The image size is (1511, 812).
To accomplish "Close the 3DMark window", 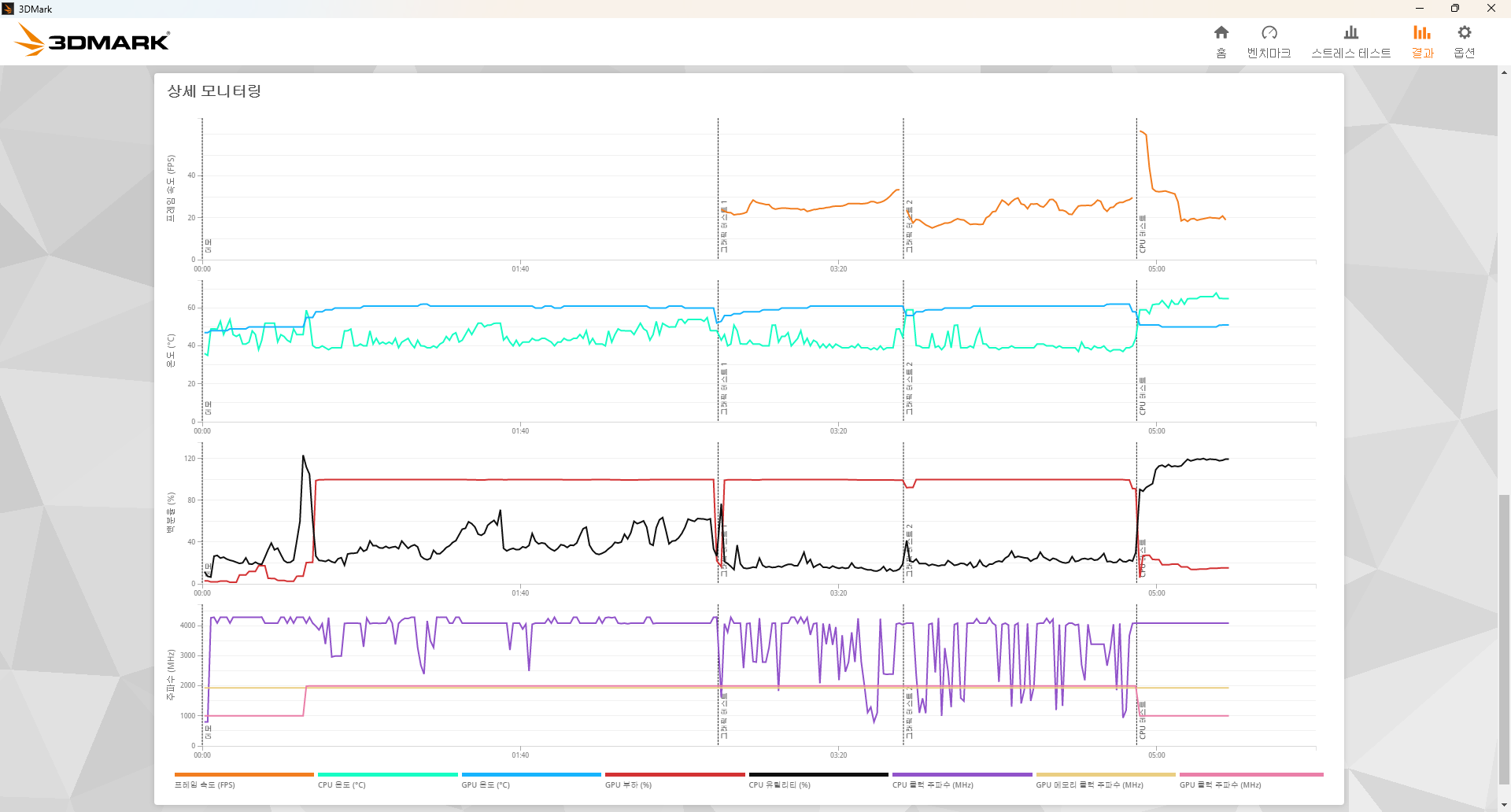I will (1491, 9).
